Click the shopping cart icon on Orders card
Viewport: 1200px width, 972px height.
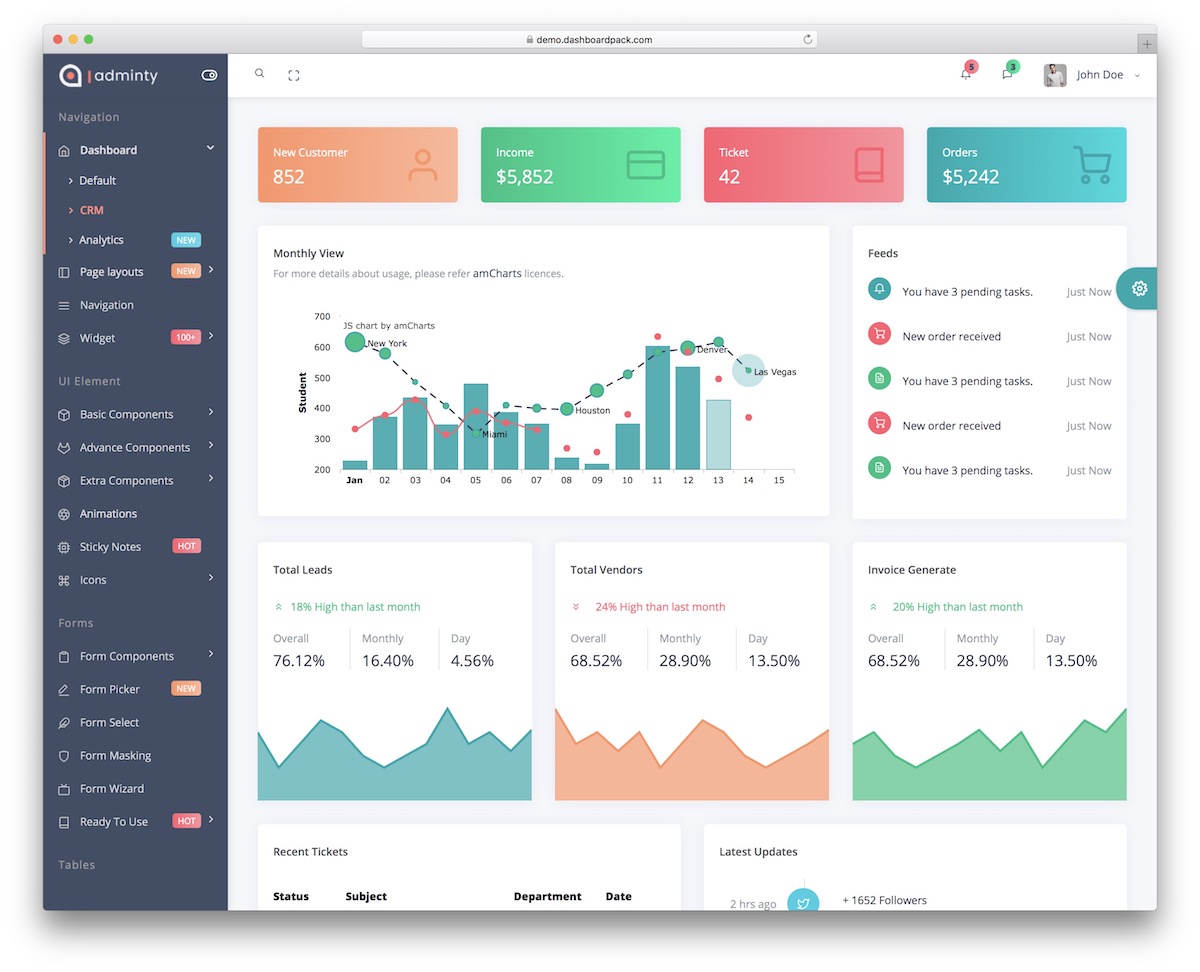[1091, 165]
